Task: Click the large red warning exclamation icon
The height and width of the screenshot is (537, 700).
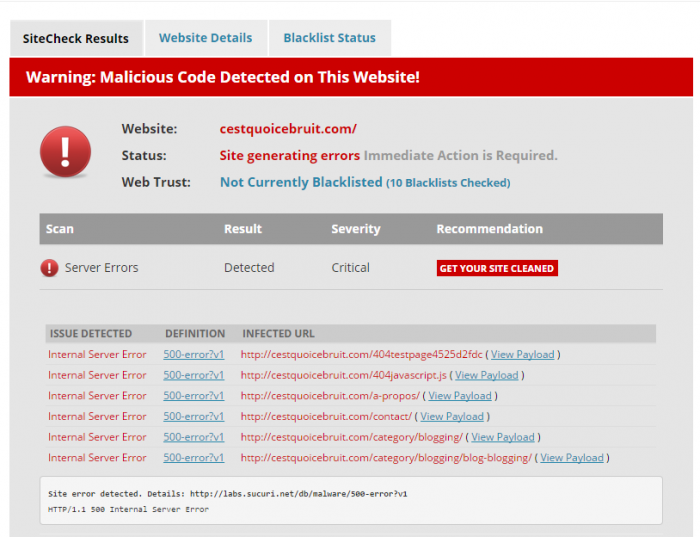Action: coord(65,152)
